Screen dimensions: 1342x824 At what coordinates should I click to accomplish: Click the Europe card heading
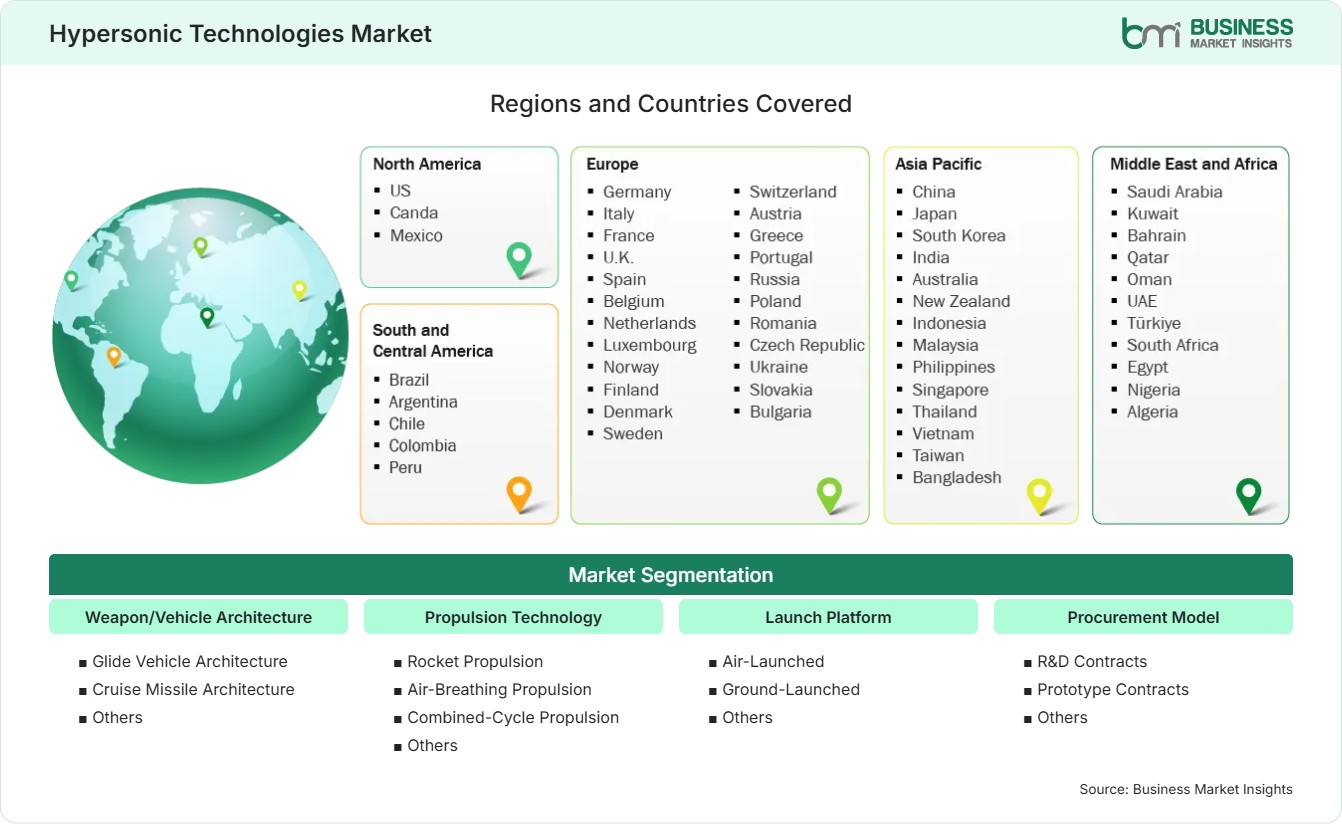[x=612, y=164]
